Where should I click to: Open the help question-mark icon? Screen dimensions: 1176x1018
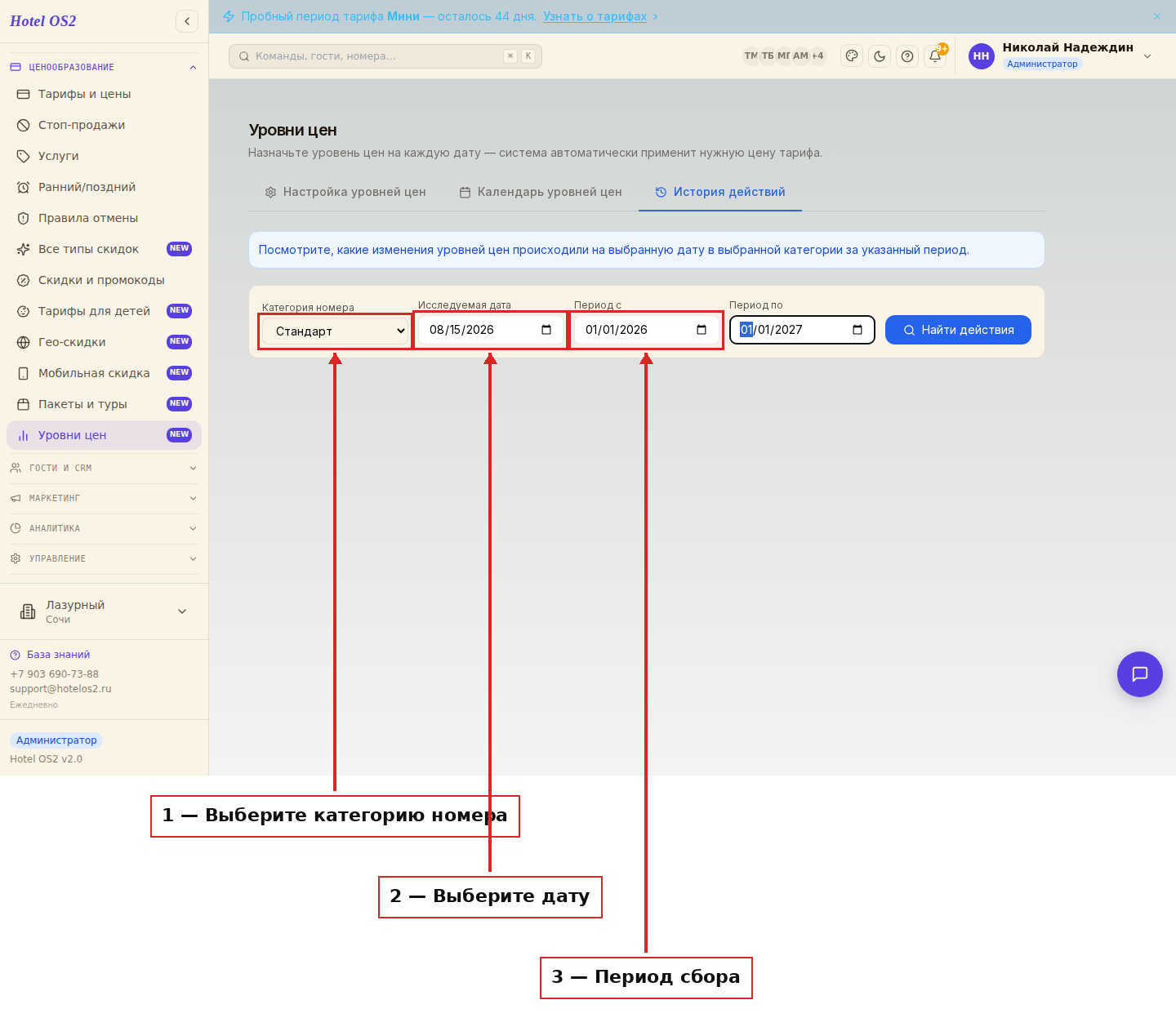[x=907, y=56]
